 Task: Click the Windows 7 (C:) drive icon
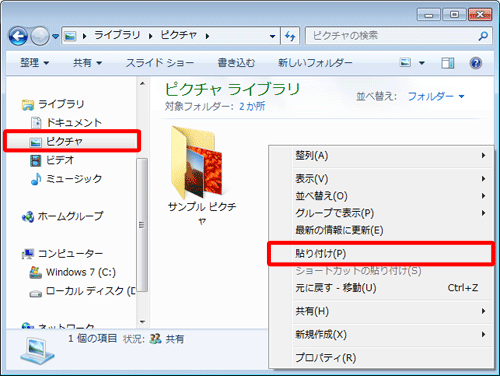[36, 272]
